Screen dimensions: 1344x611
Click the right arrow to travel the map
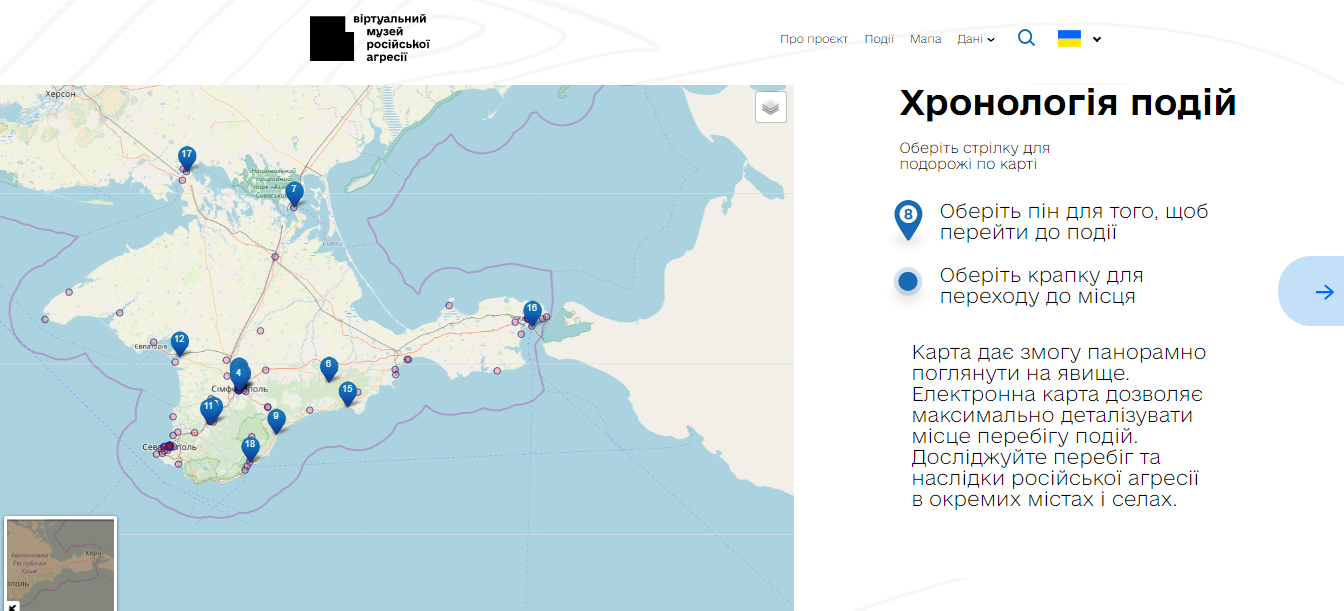point(1323,291)
